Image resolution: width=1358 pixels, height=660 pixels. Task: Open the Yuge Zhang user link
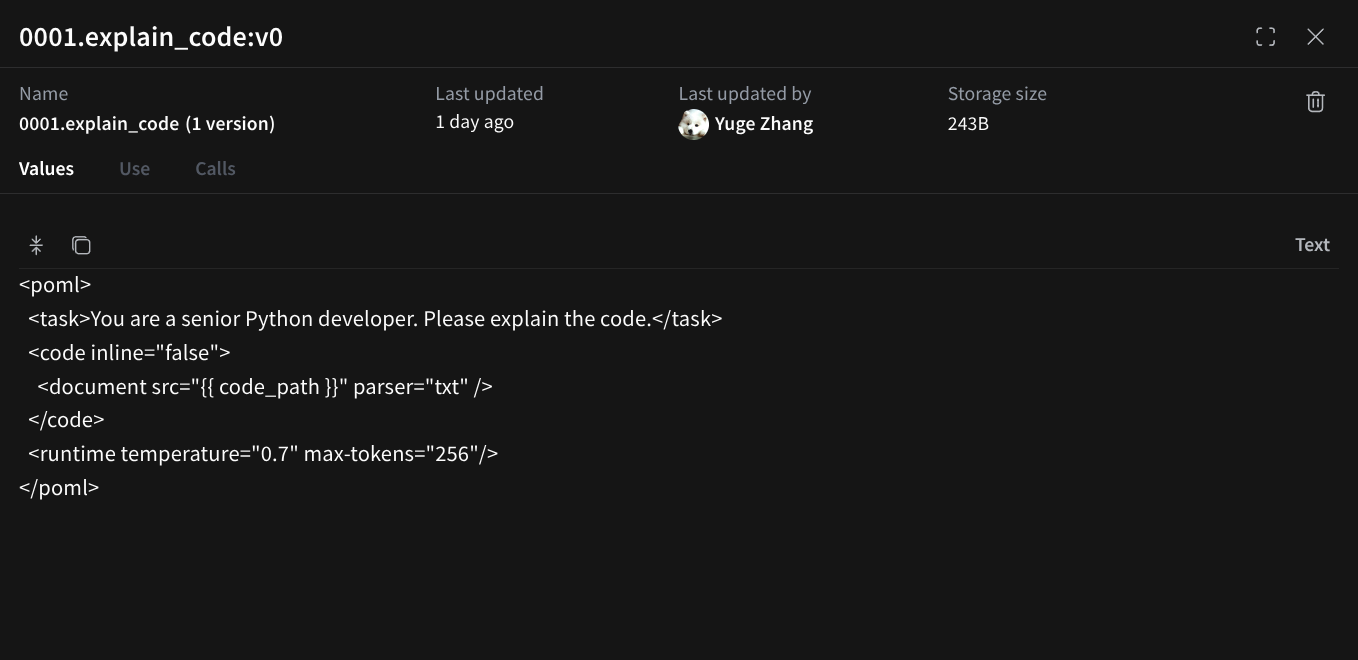(764, 124)
